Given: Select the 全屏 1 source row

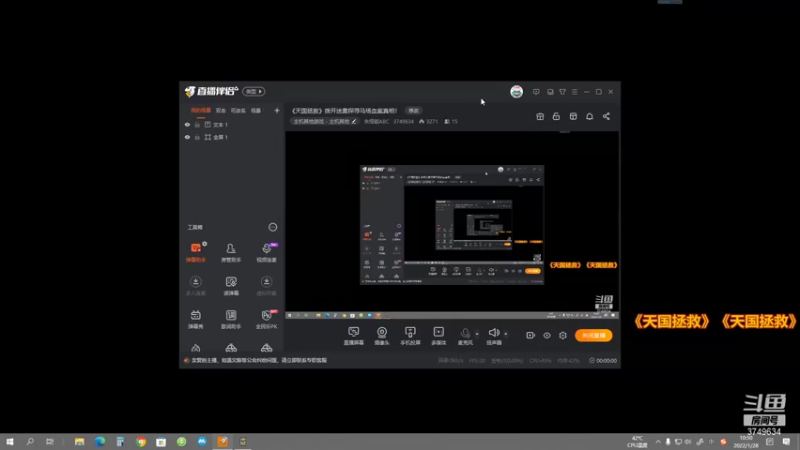Looking at the screenshot, I should 232,137.
